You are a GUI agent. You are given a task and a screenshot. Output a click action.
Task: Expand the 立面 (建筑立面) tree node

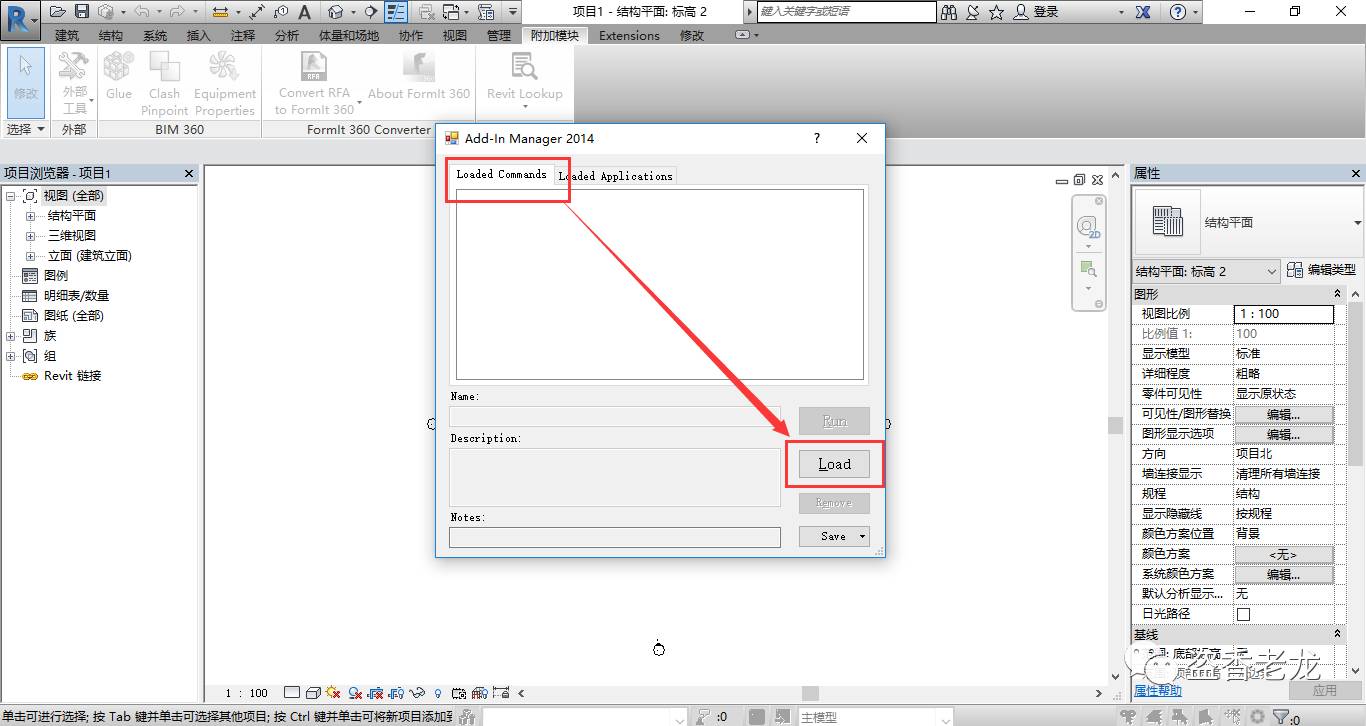point(30,256)
